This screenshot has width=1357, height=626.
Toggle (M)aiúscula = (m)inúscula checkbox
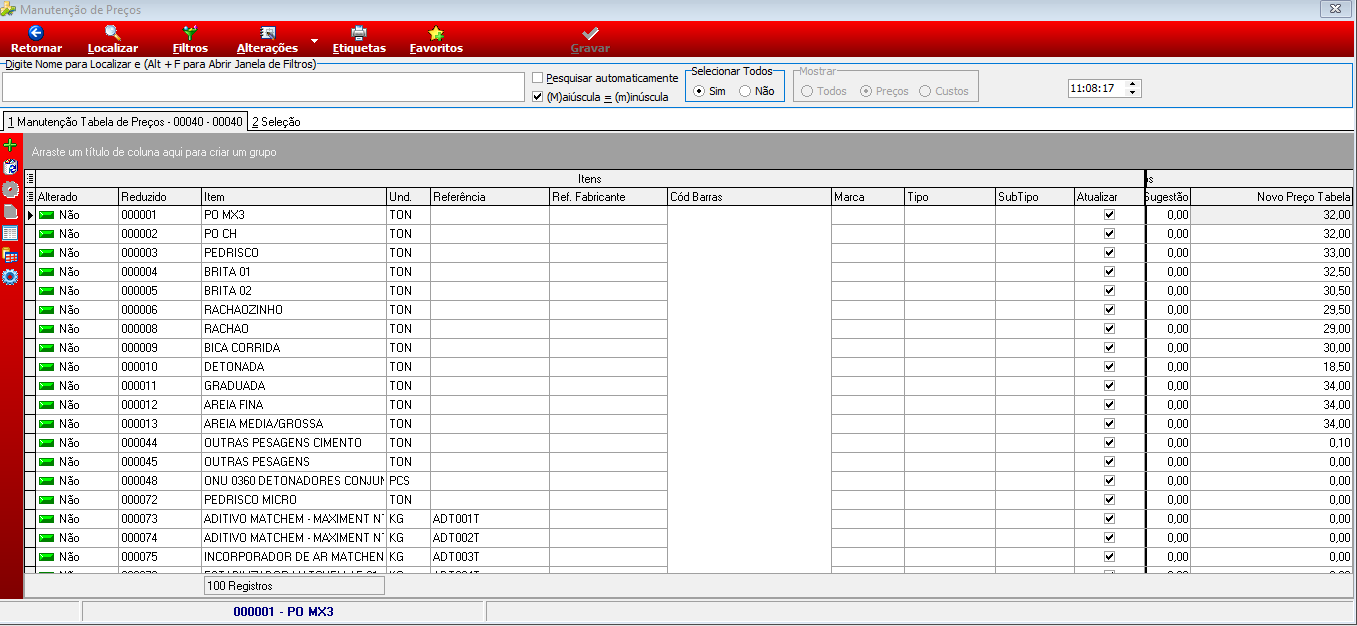click(538, 97)
